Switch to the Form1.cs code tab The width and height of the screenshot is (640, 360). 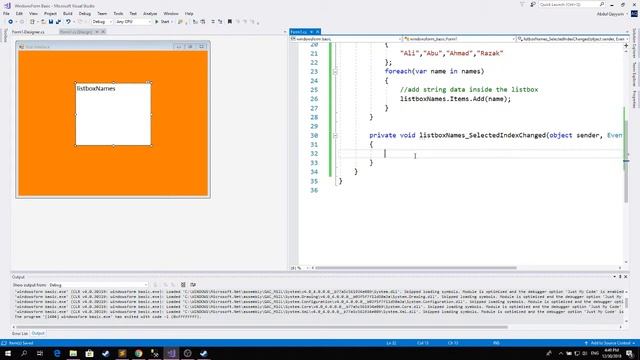pos(299,32)
